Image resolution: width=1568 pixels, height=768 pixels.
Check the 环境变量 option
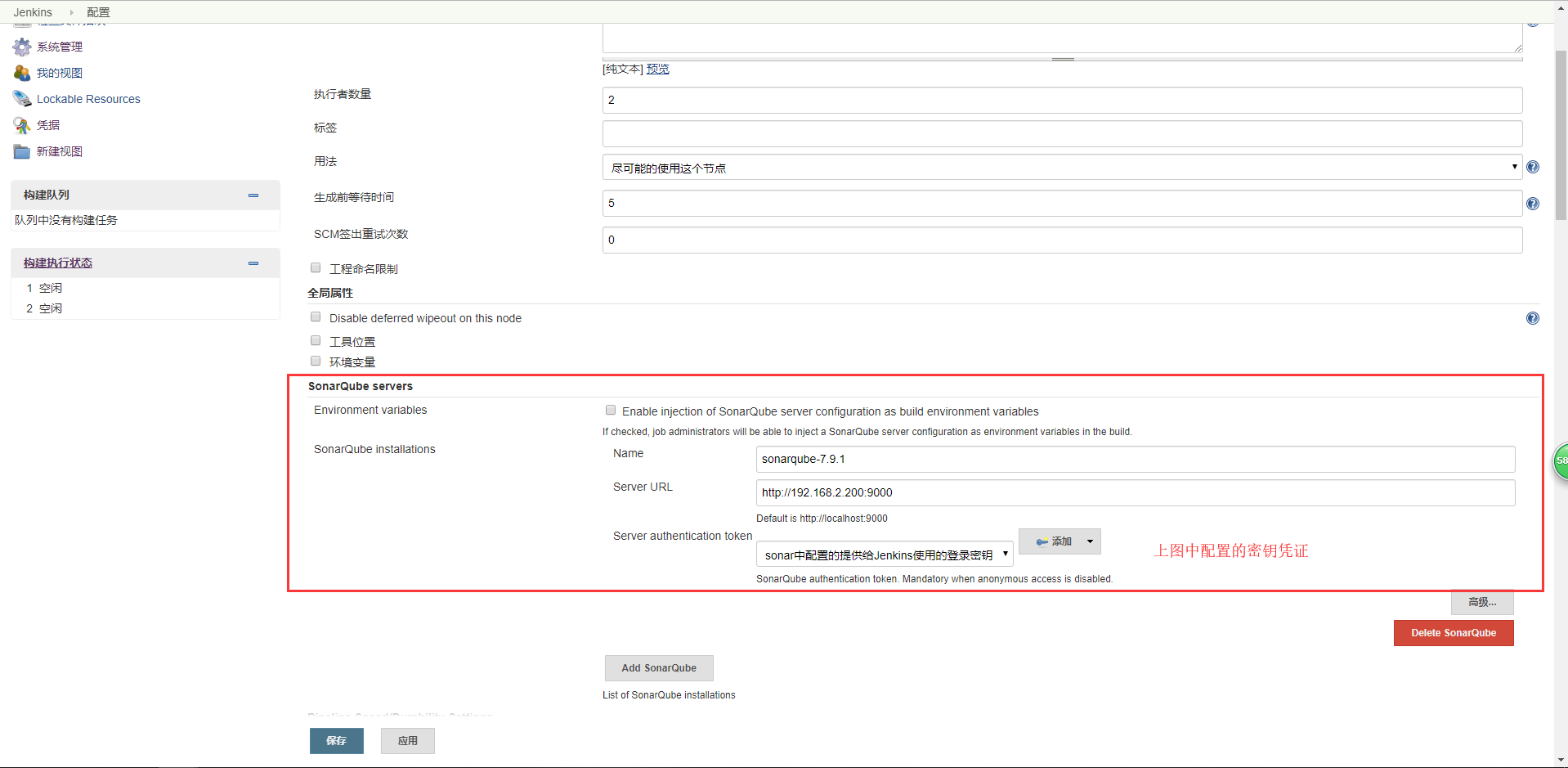click(x=316, y=361)
